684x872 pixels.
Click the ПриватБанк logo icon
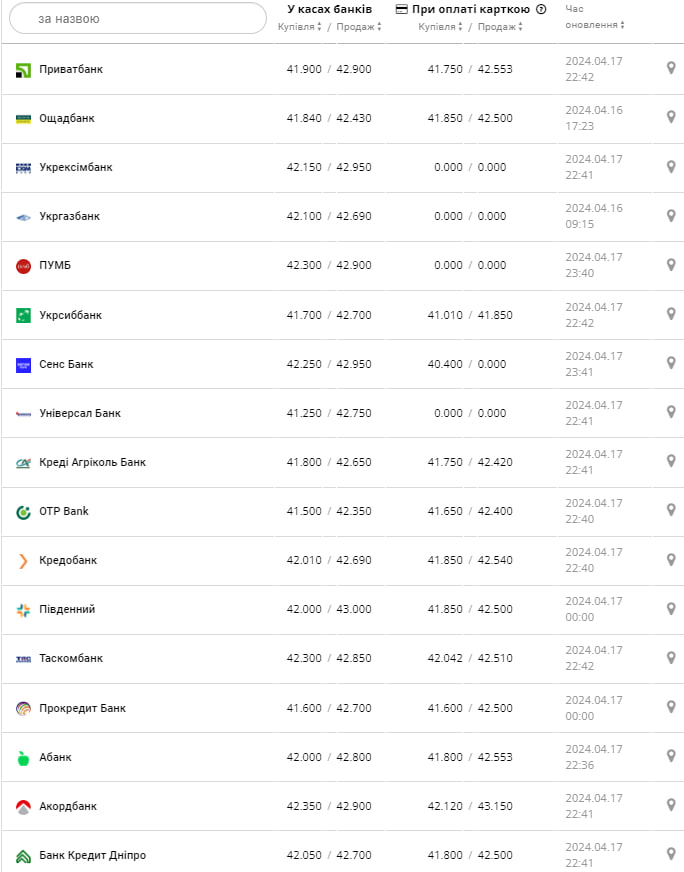click(24, 69)
